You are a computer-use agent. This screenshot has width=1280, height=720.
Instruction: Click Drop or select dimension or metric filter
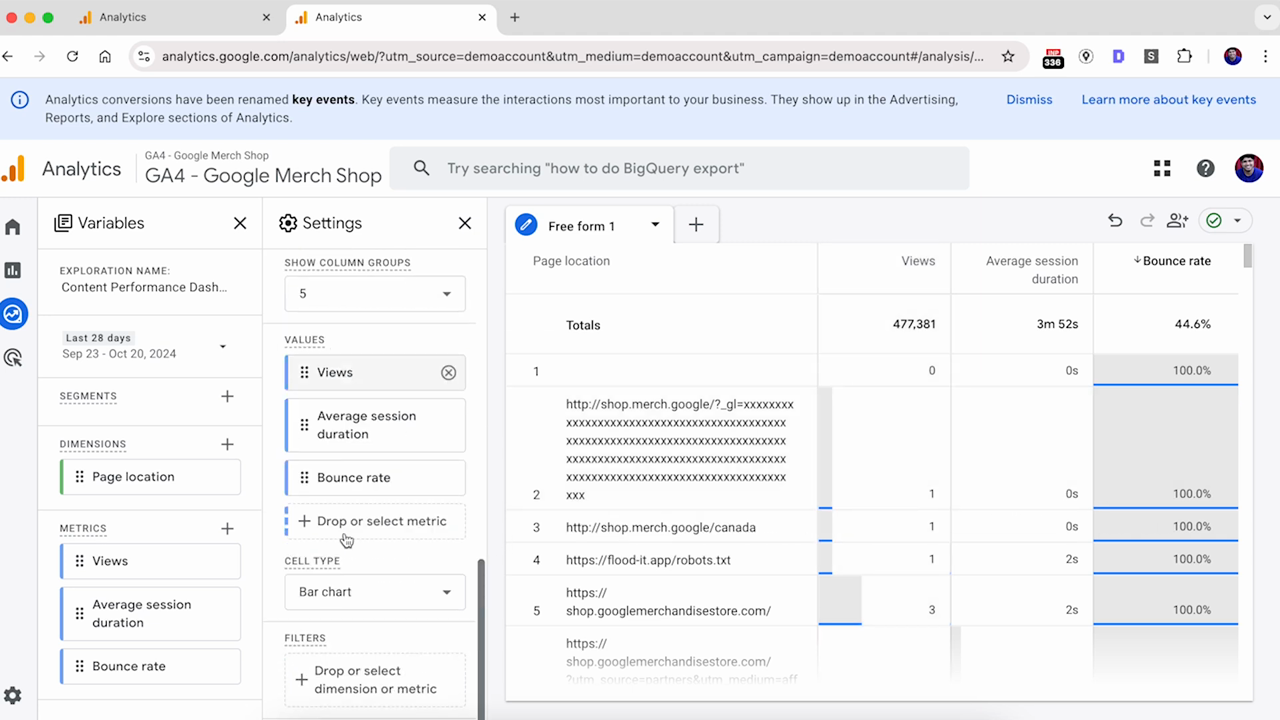tap(375, 680)
